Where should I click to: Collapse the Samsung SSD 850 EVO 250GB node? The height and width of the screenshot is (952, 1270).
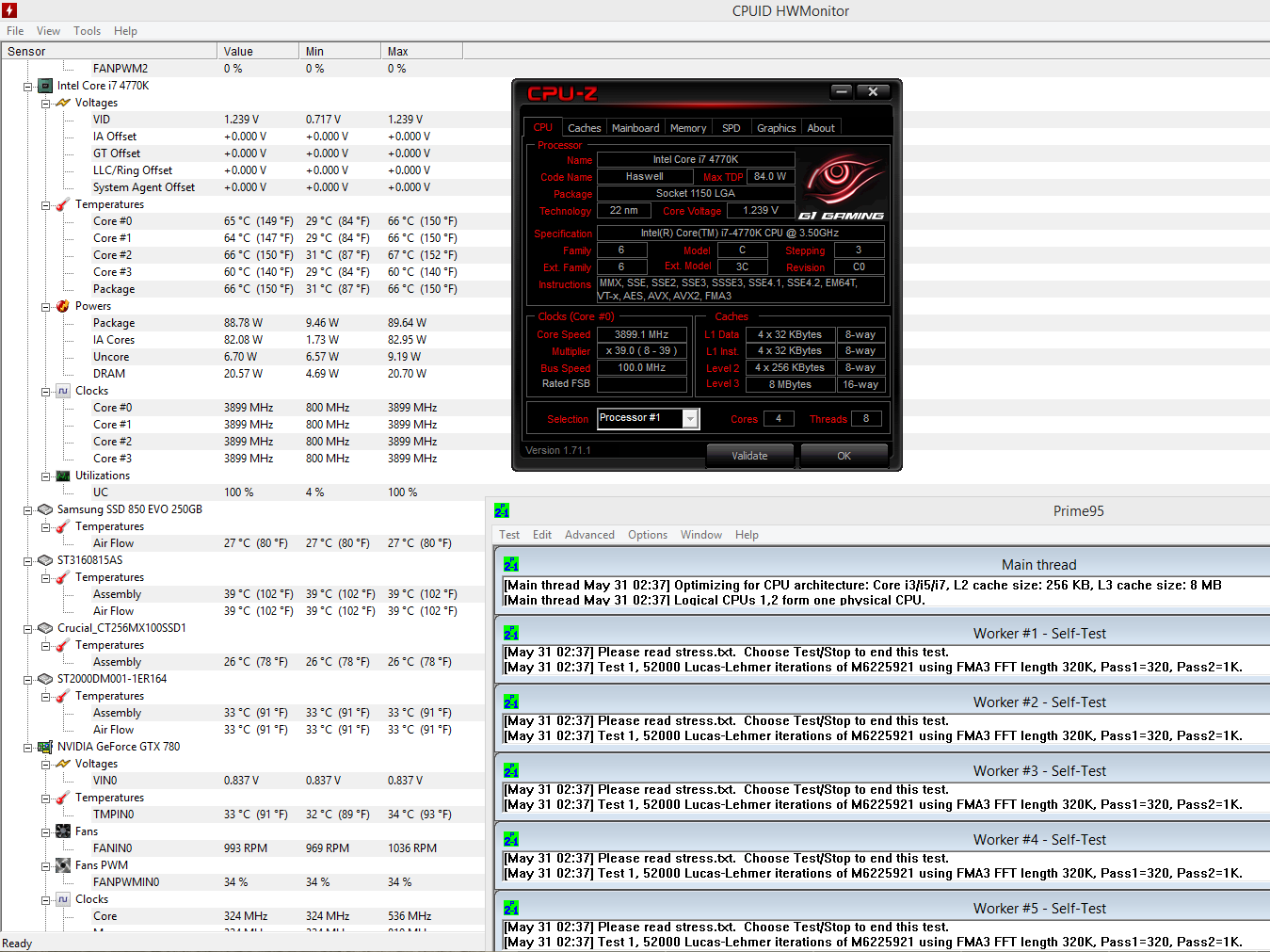(28, 509)
